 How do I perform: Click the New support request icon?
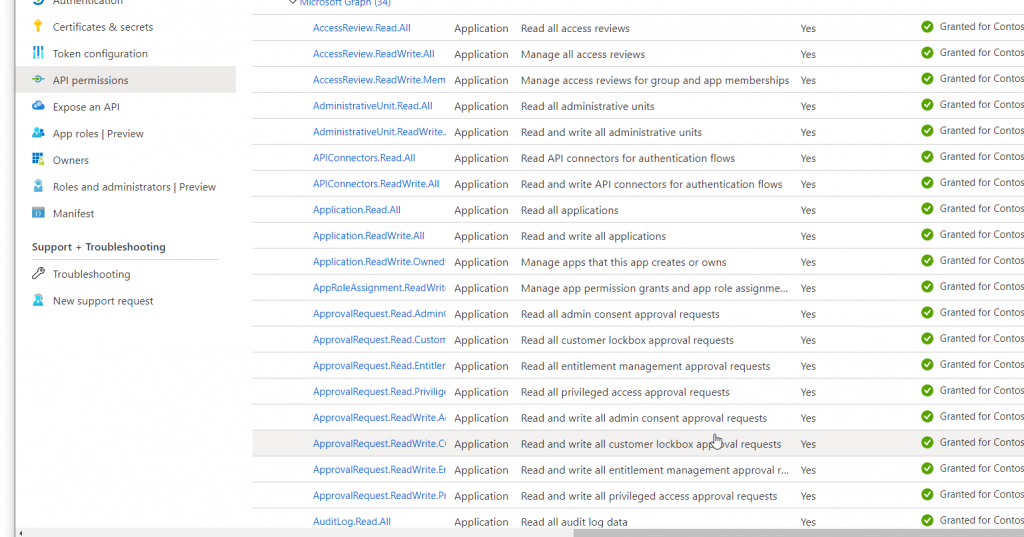point(38,300)
